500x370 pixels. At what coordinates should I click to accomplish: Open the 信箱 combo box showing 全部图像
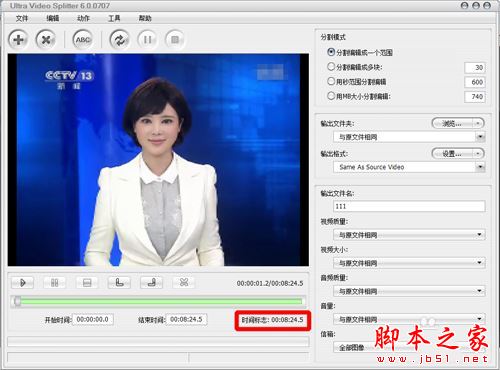click(409, 347)
